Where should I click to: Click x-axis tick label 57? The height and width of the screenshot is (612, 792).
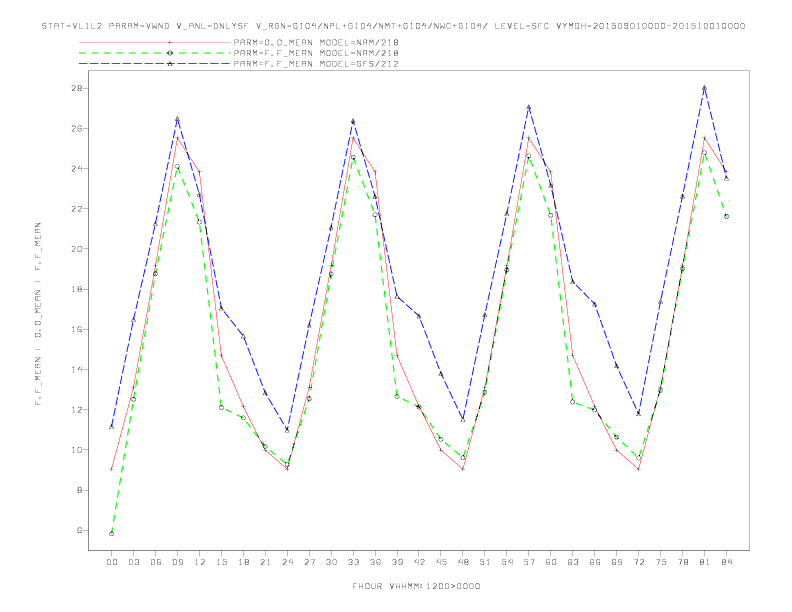529,562
